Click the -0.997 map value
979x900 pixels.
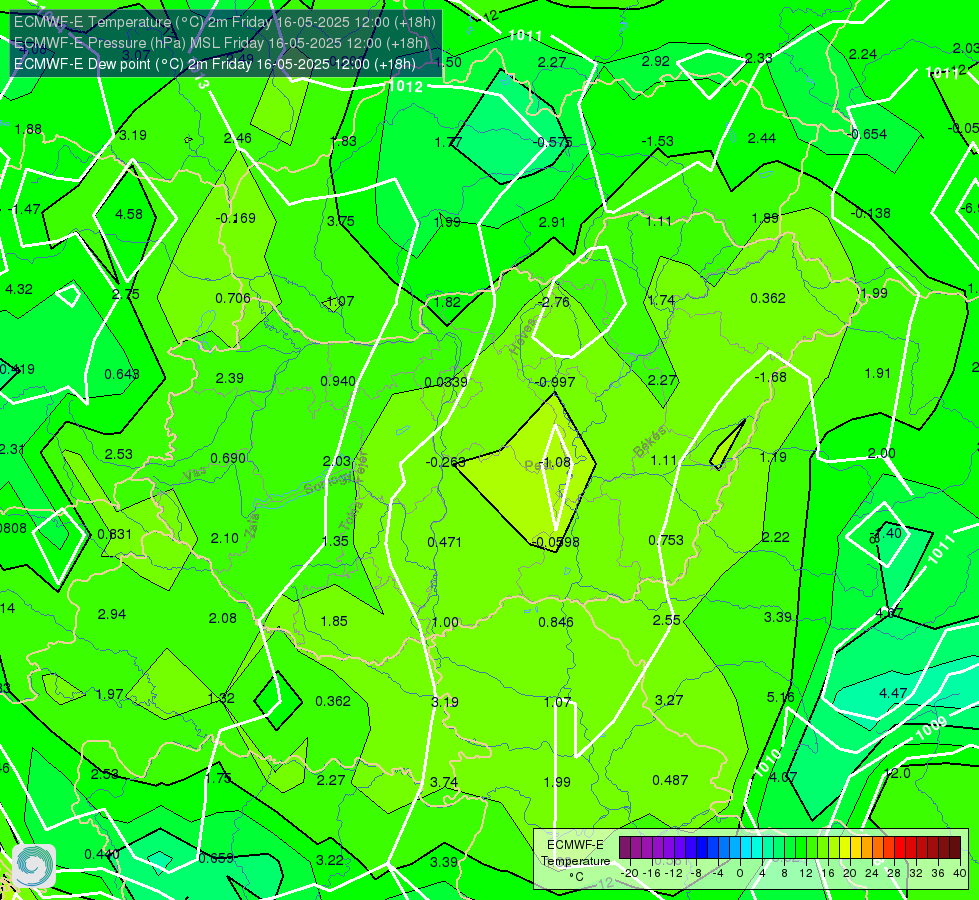555,382
